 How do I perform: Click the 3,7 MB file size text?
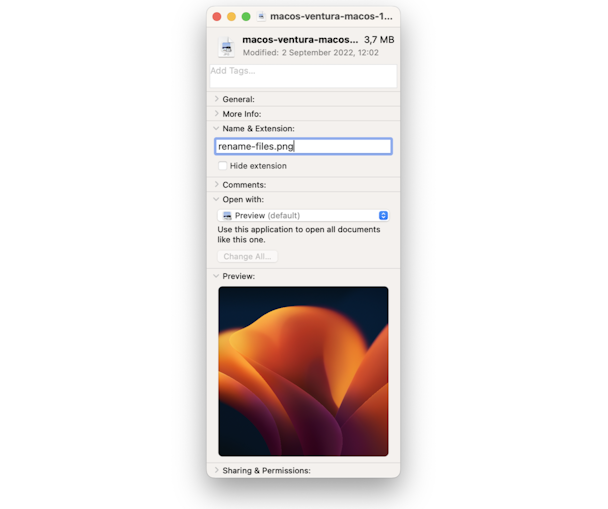(379, 40)
